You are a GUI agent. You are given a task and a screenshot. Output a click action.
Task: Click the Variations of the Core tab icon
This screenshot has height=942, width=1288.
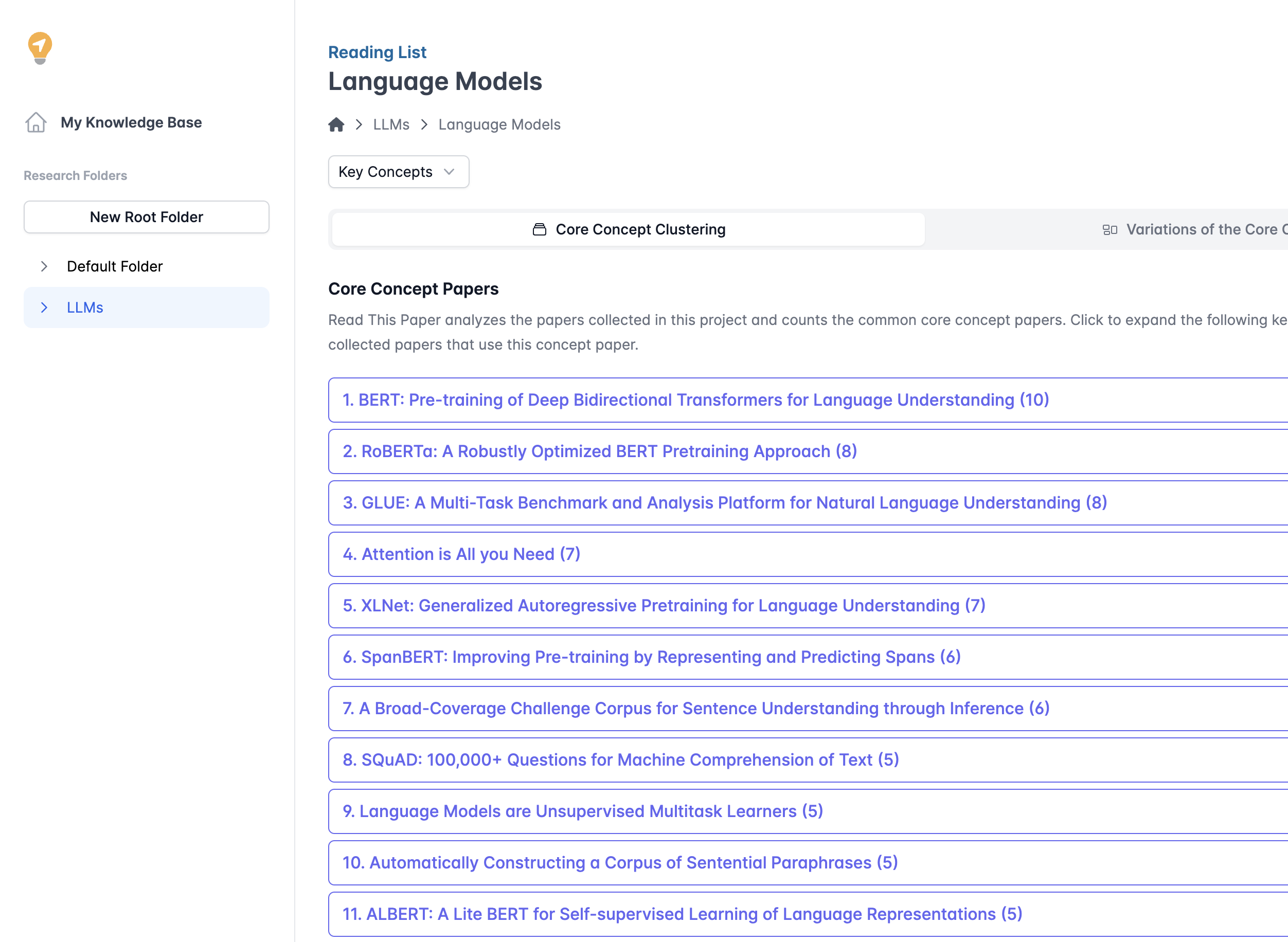[1110, 229]
